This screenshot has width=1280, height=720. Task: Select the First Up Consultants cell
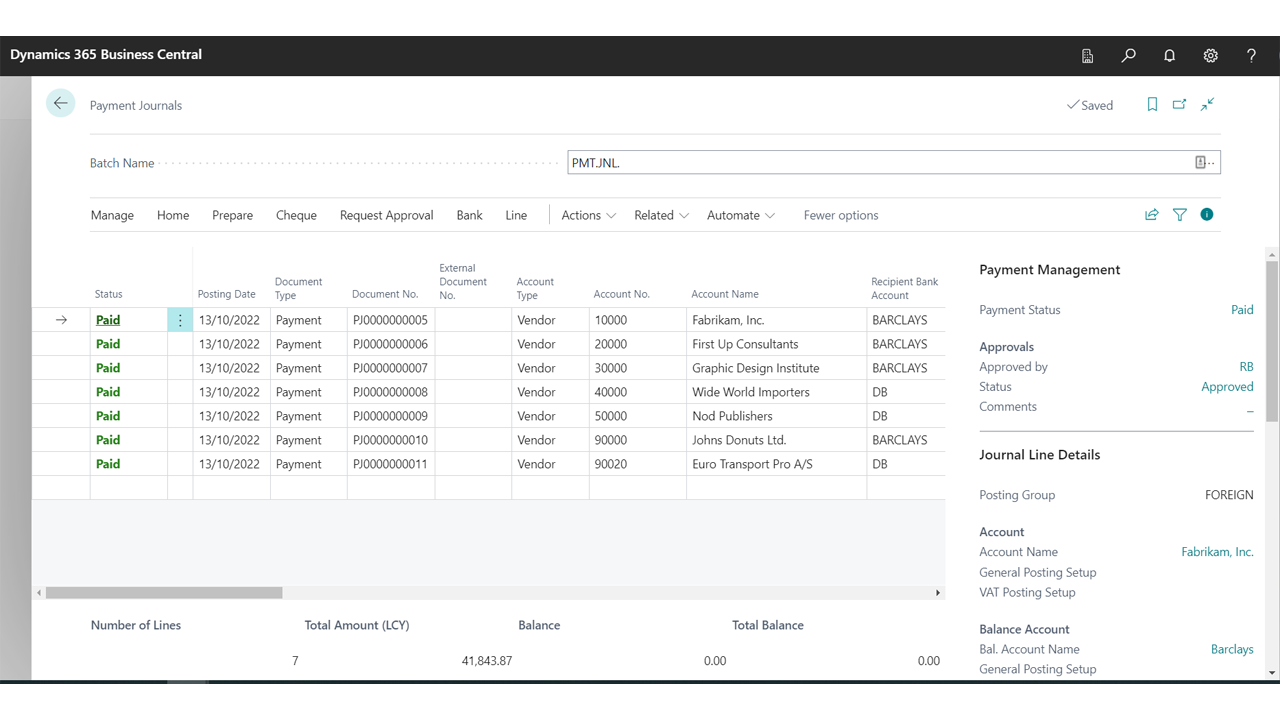coord(776,344)
